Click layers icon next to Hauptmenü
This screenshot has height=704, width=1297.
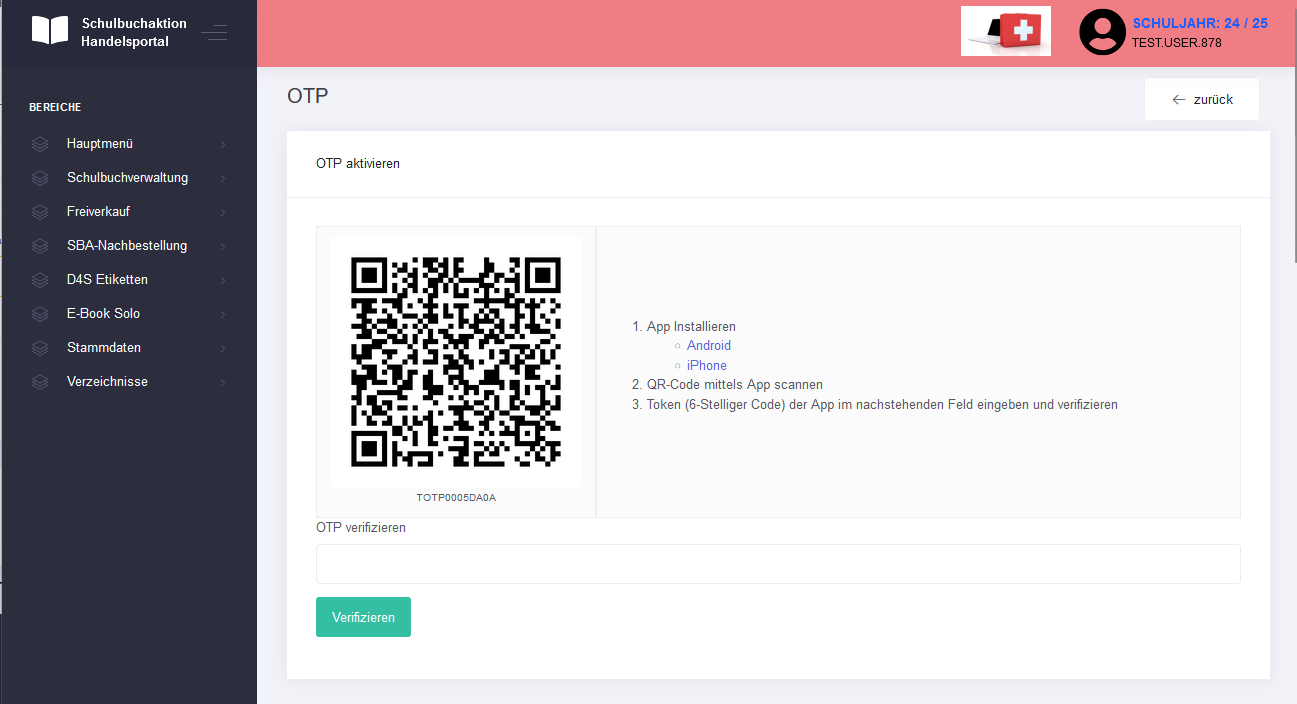pos(40,144)
